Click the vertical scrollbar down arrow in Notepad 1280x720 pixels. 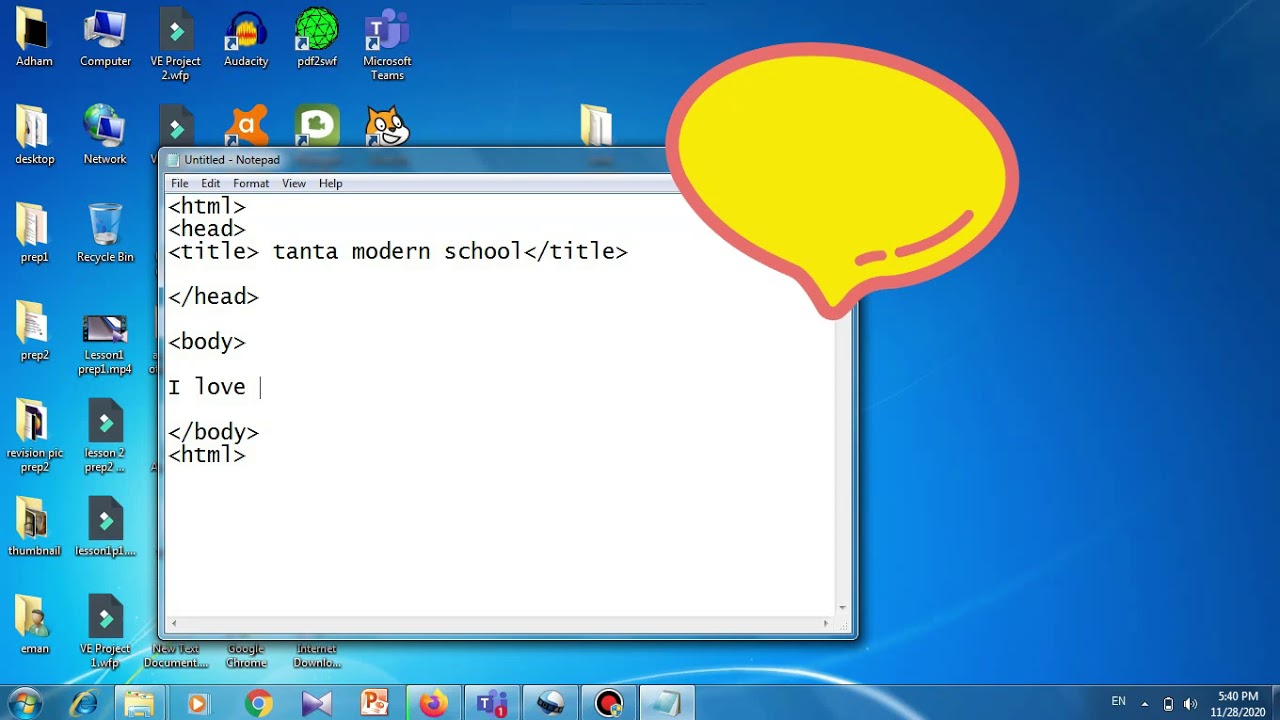(843, 607)
